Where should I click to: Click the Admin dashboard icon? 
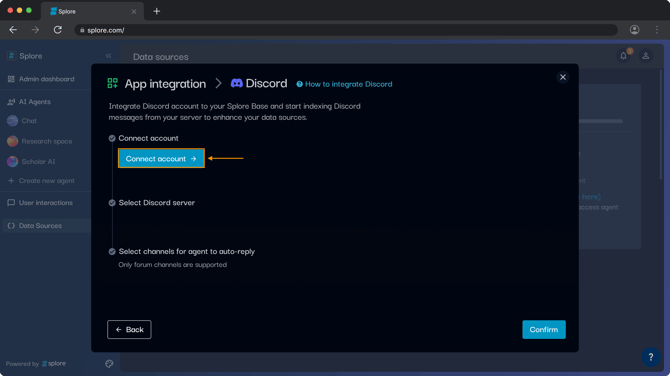(11, 79)
